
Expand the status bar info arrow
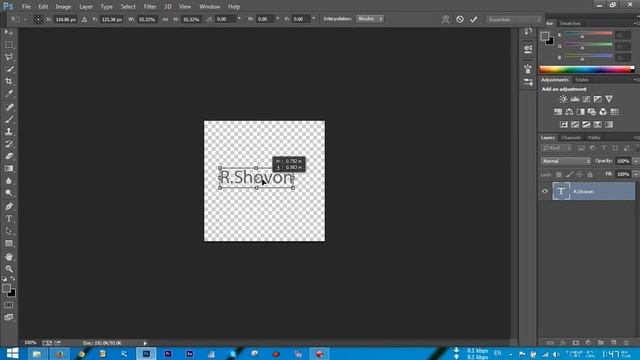145,343
